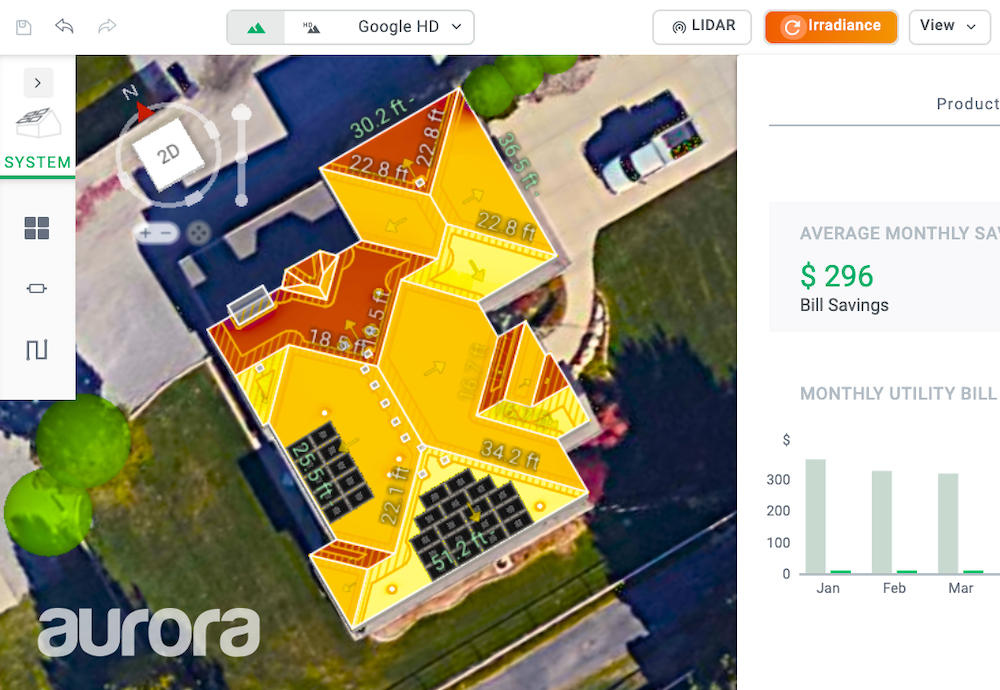Click the AVERAGE MONTHLY heading
This screenshot has width=1000, height=690.
click(899, 233)
